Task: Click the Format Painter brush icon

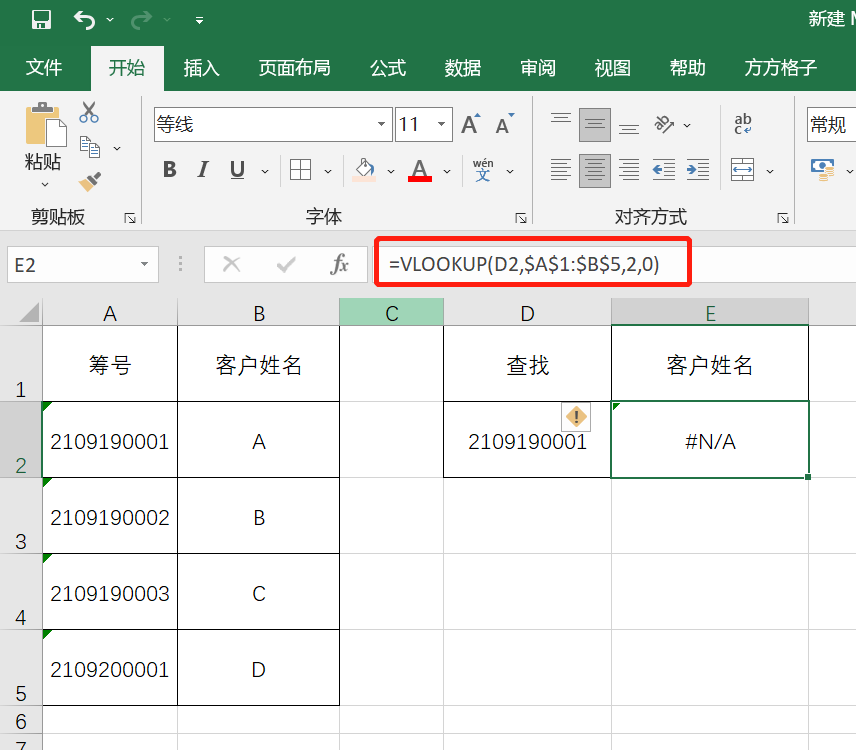Action: [x=89, y=181]
